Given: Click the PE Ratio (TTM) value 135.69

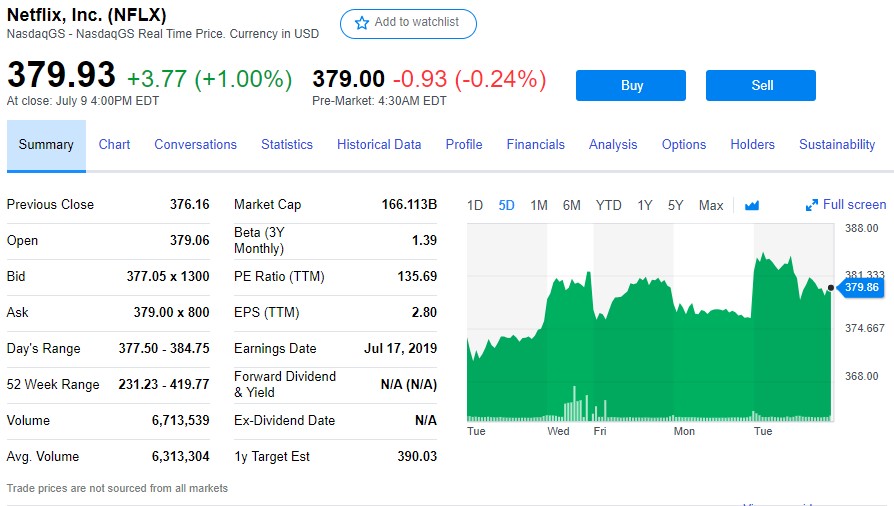Looking at the screenshot, I should [417, 276].
